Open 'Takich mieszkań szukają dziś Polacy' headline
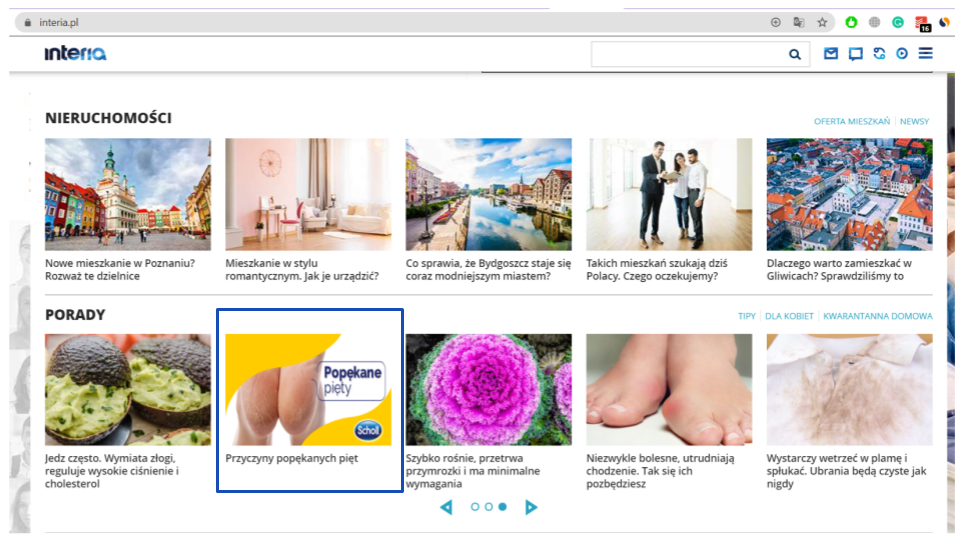Image resolution: width=960 pixels, height=540 pixels. click(x=656, y=269)
